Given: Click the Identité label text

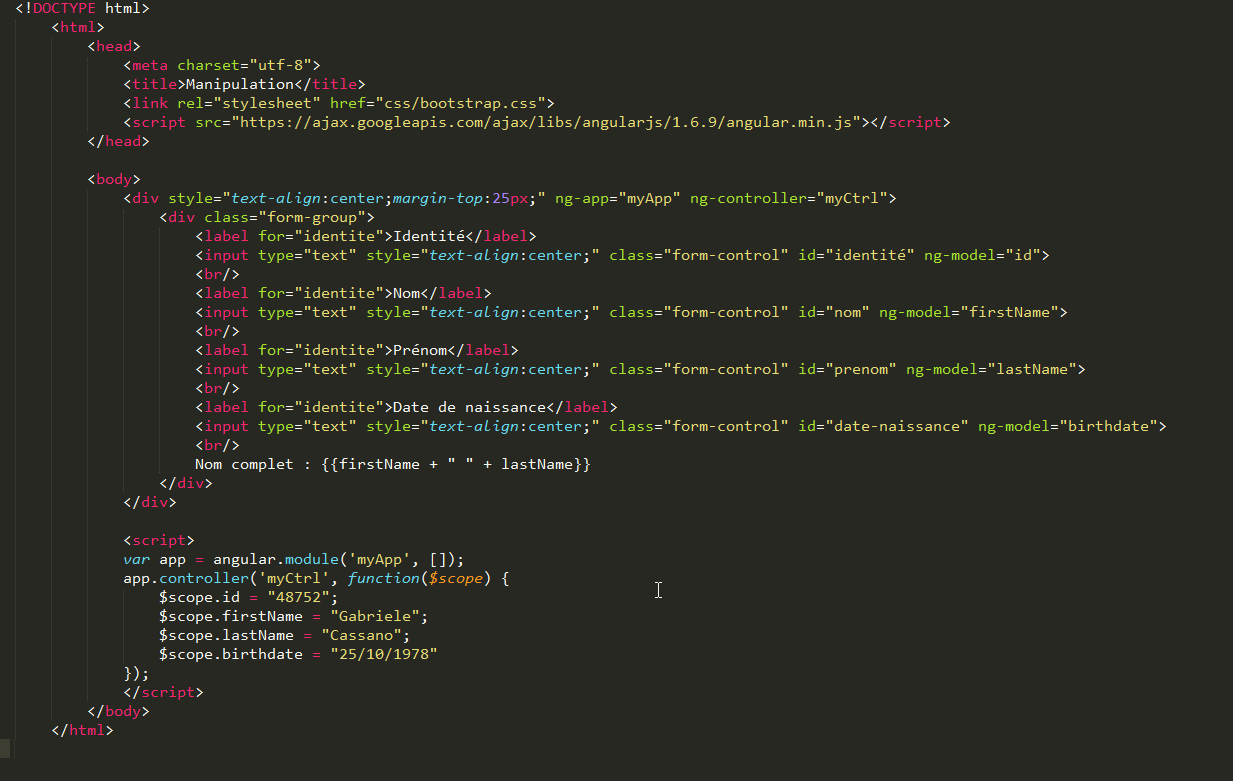Looking at the screenshot, I should point(429,236).
